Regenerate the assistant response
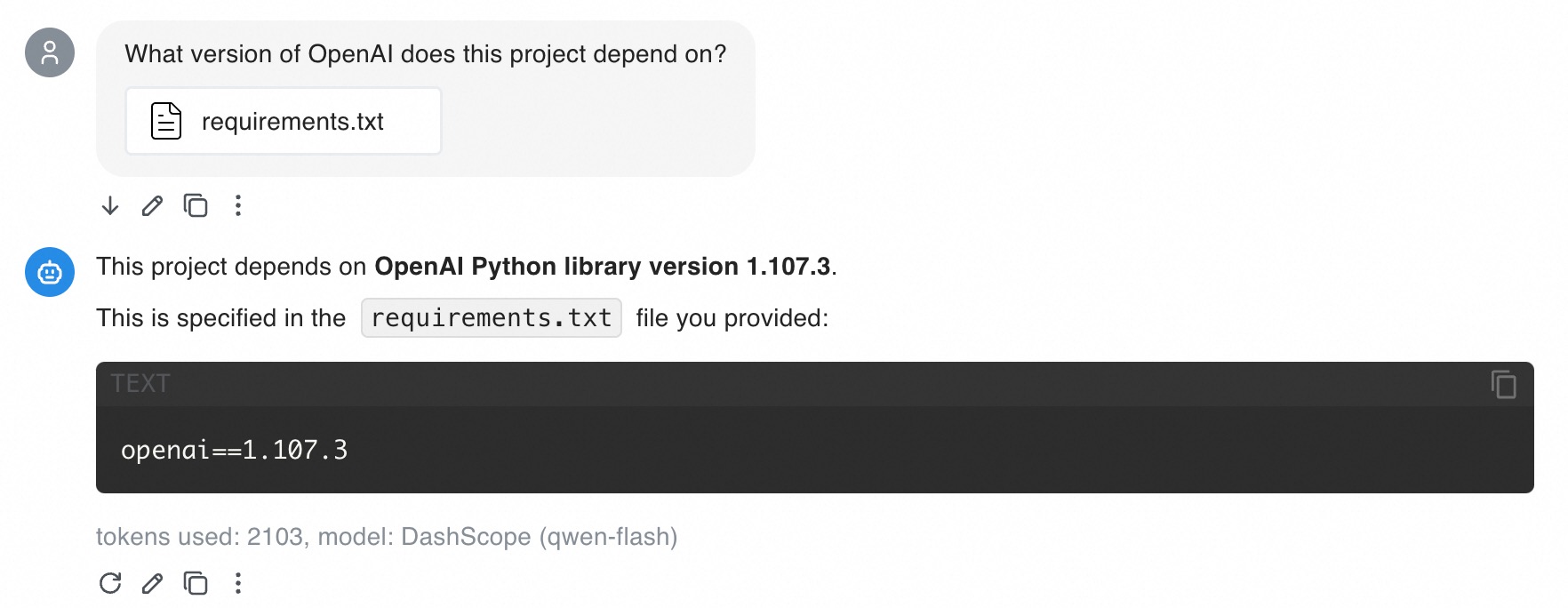Viewport: 1568px width, 608px height. pos(110,584)
